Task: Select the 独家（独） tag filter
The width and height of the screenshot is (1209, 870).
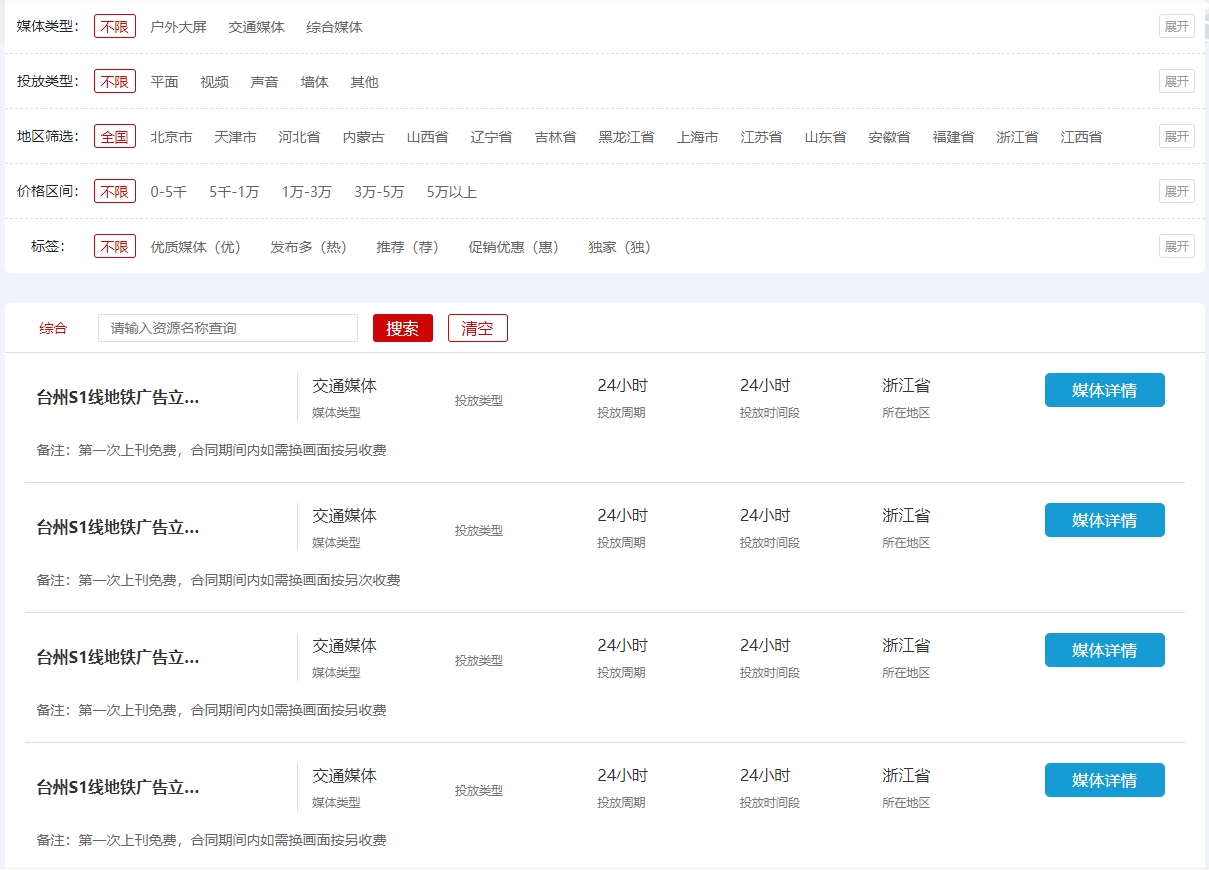Action: (x=619, y=247)
